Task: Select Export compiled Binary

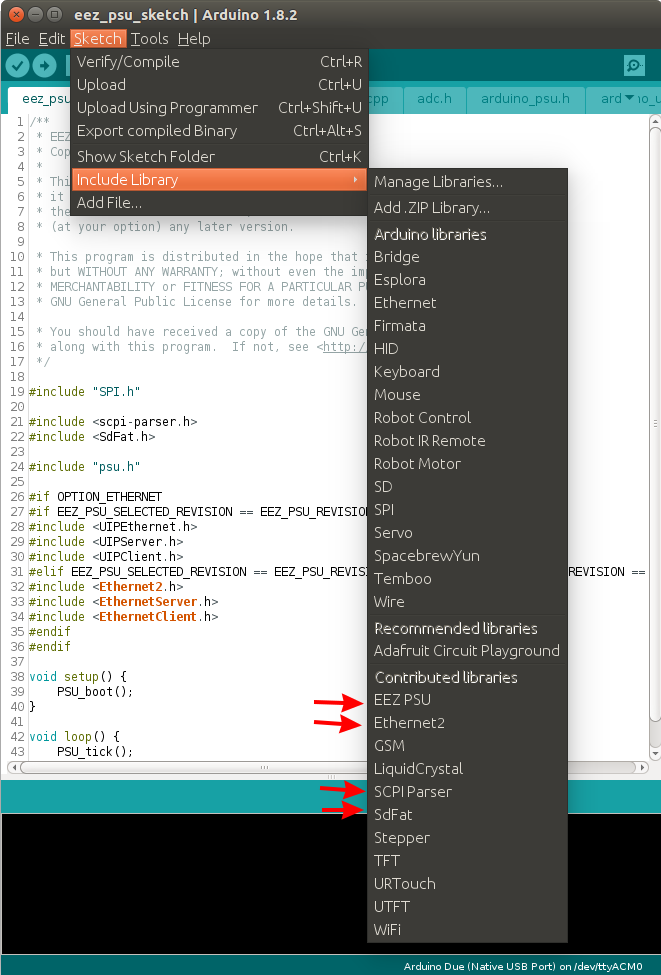Action: click(x=220, y=131)
